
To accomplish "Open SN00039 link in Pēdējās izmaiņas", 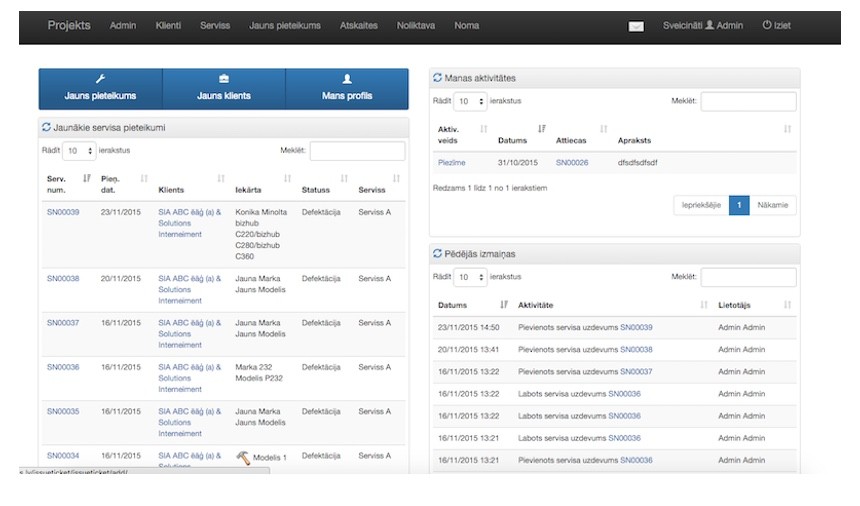I will click(x=636, y=327).
